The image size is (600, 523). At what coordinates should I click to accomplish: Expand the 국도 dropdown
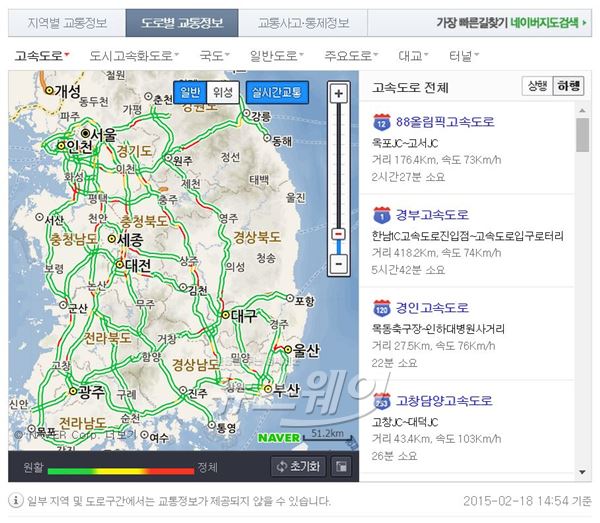click(214, 56)
